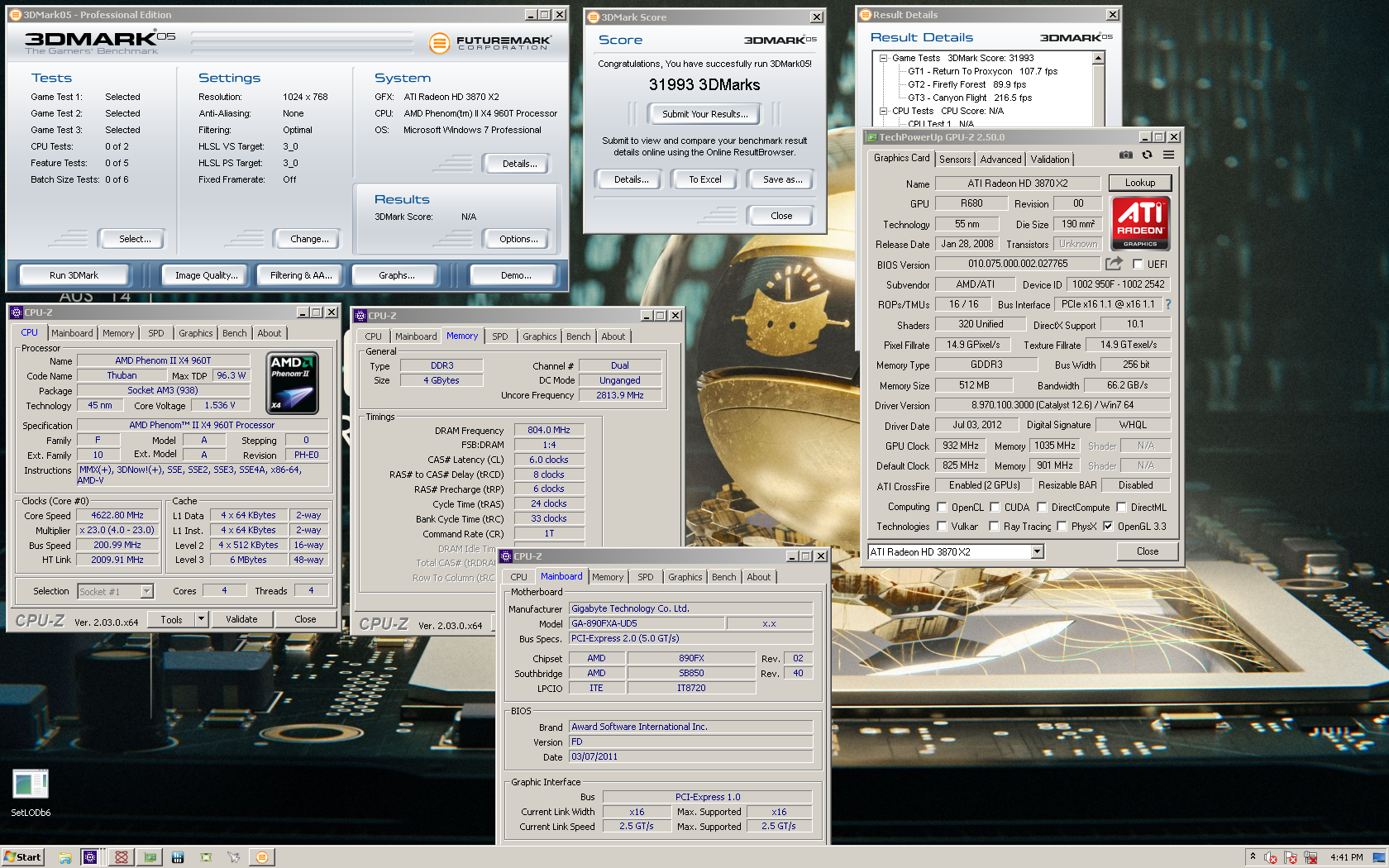Click Options button under Results
This screenshot has width=1389, height=868.
point(518,239)
